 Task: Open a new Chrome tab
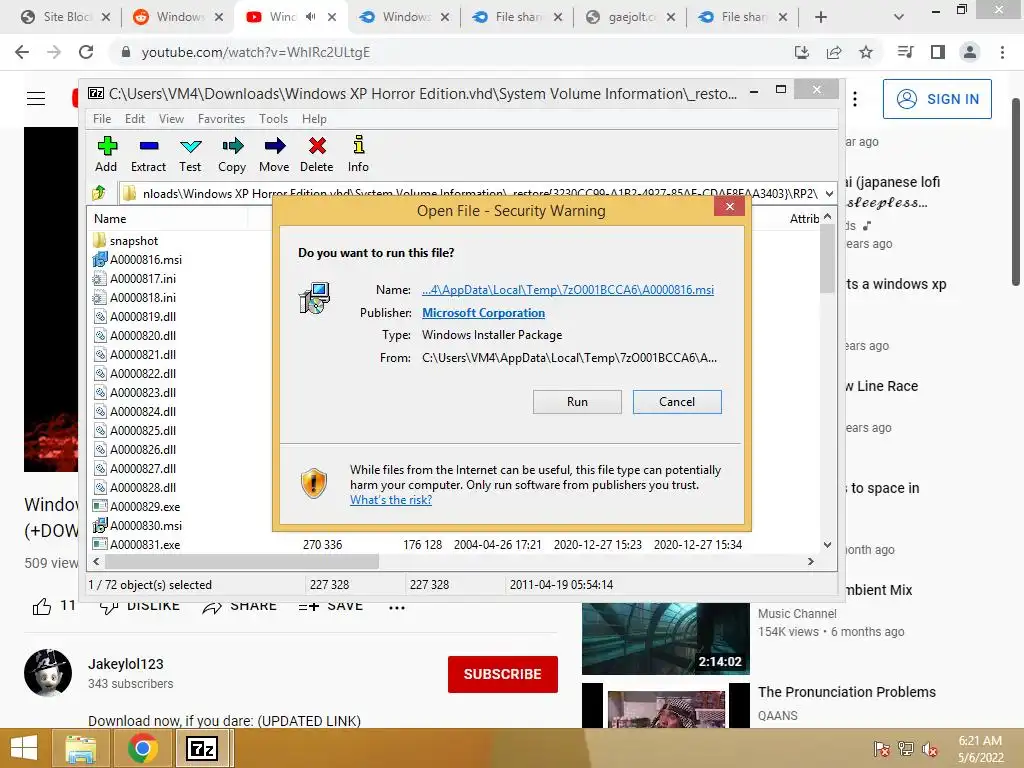[x=821, y=17]
